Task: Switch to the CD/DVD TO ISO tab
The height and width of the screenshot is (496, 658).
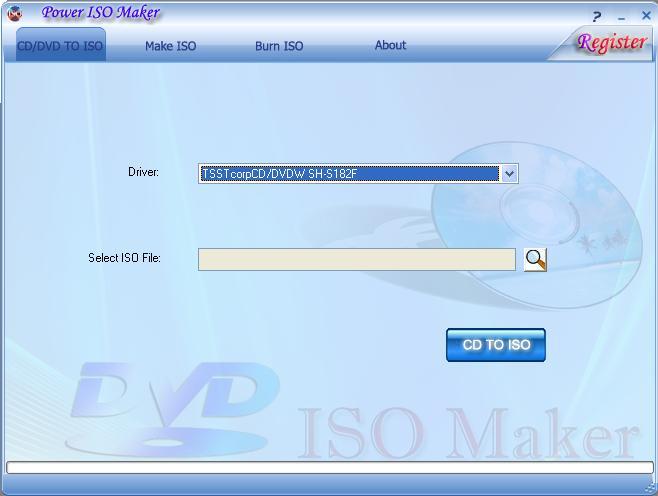Action: tap(60, 45)
